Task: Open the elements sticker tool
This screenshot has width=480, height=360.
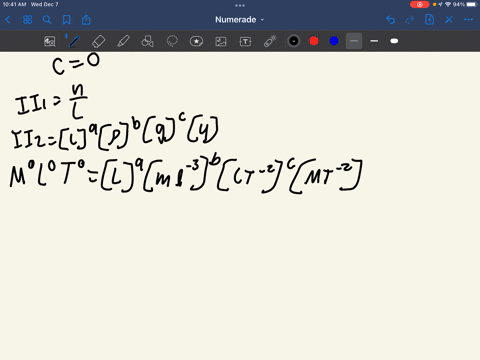Action: [196, 41]
